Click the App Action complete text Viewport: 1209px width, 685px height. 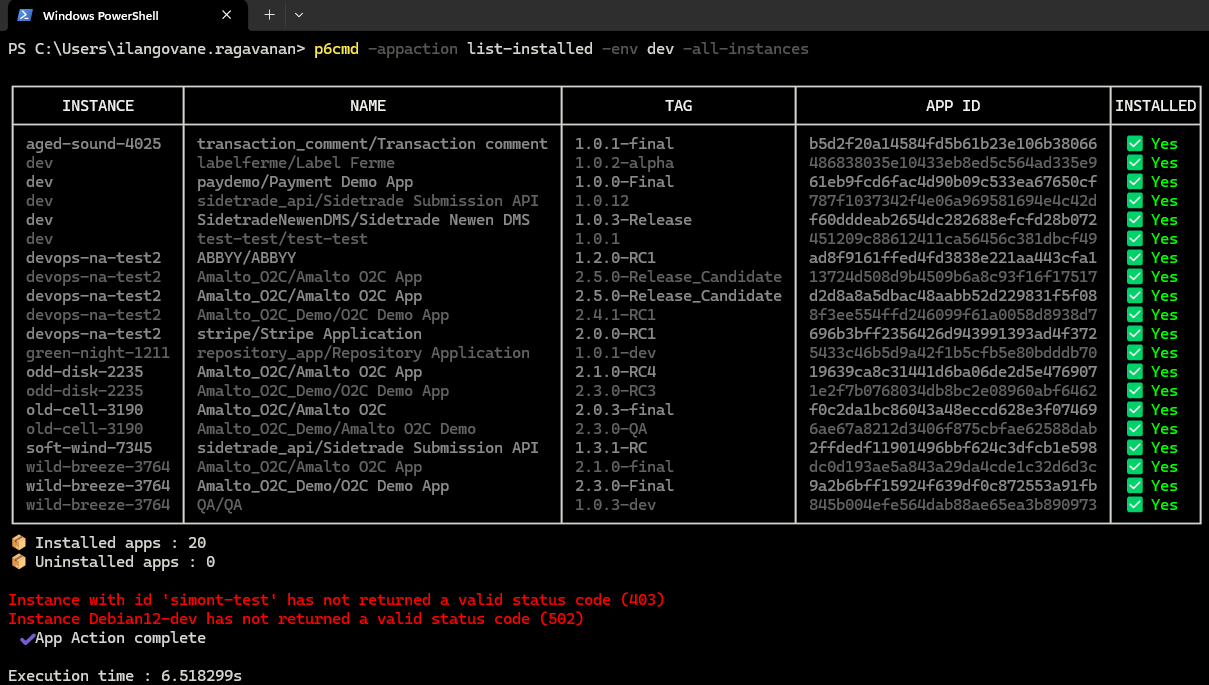[x=120, y=638]
